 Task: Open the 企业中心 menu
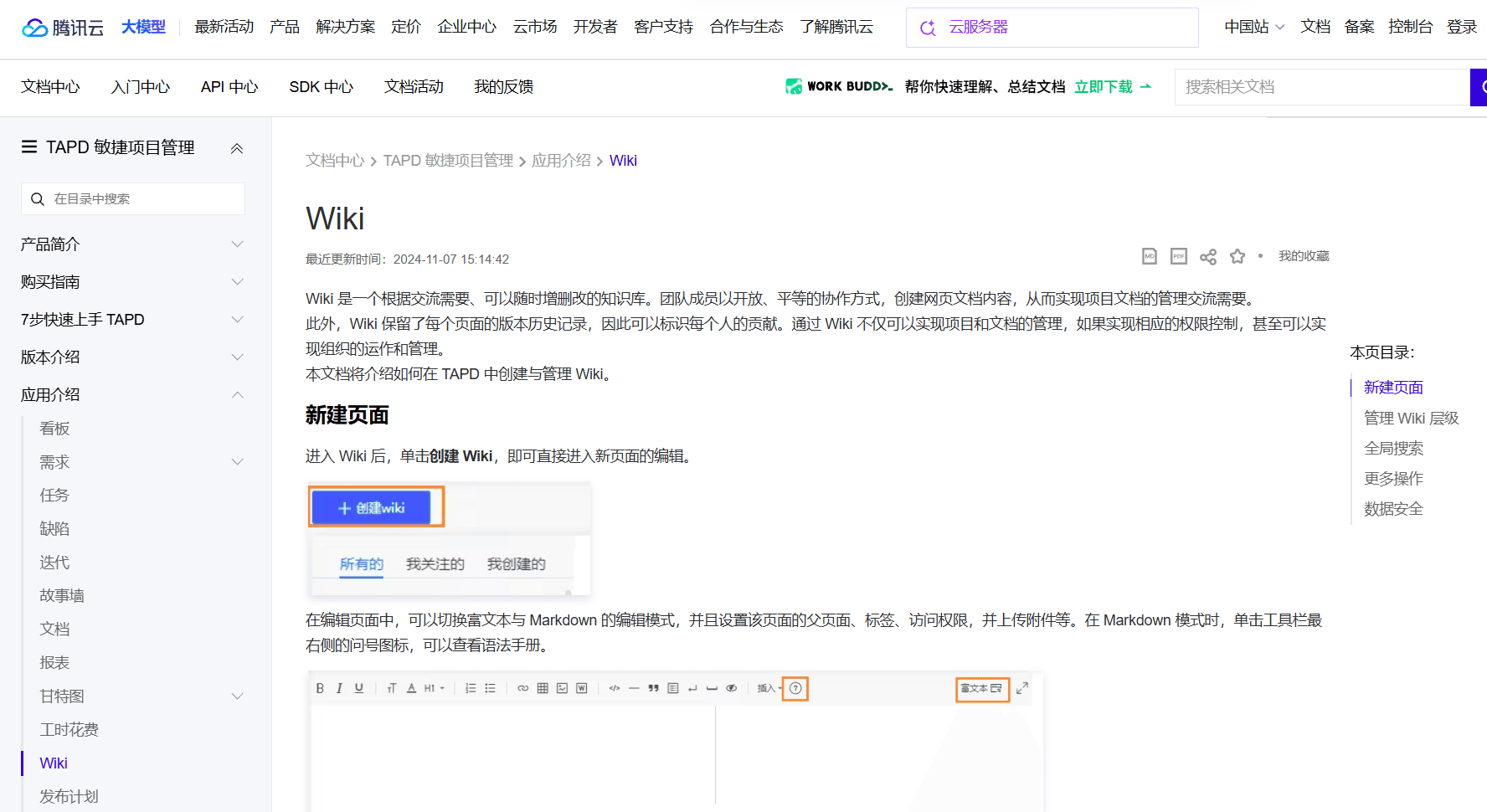click(466, 27)
